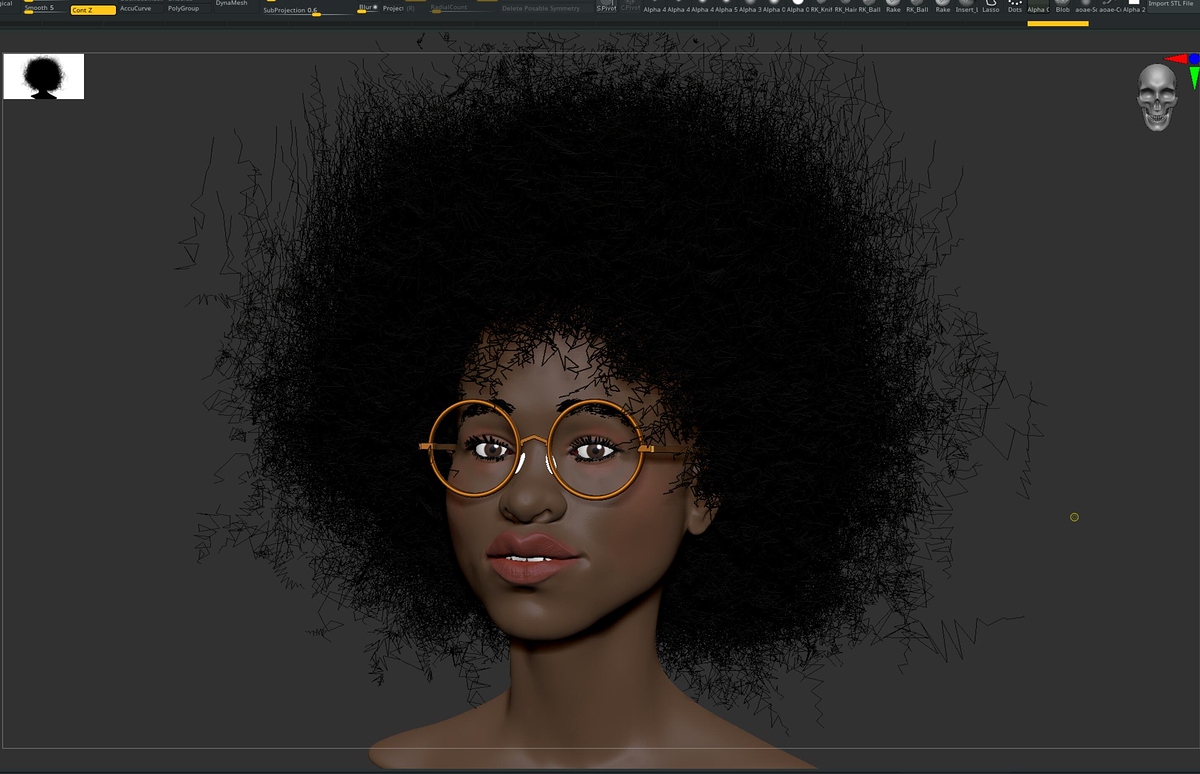Choose the Blob brush
This screenshot has height=774, width=1200.
click(1063, 6)
